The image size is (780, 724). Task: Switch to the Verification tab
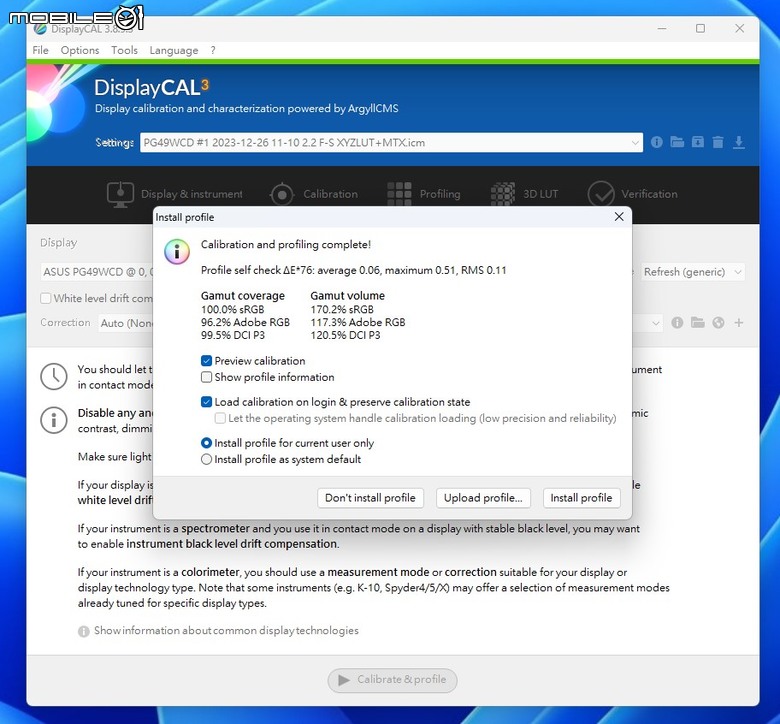click(632, 194)
